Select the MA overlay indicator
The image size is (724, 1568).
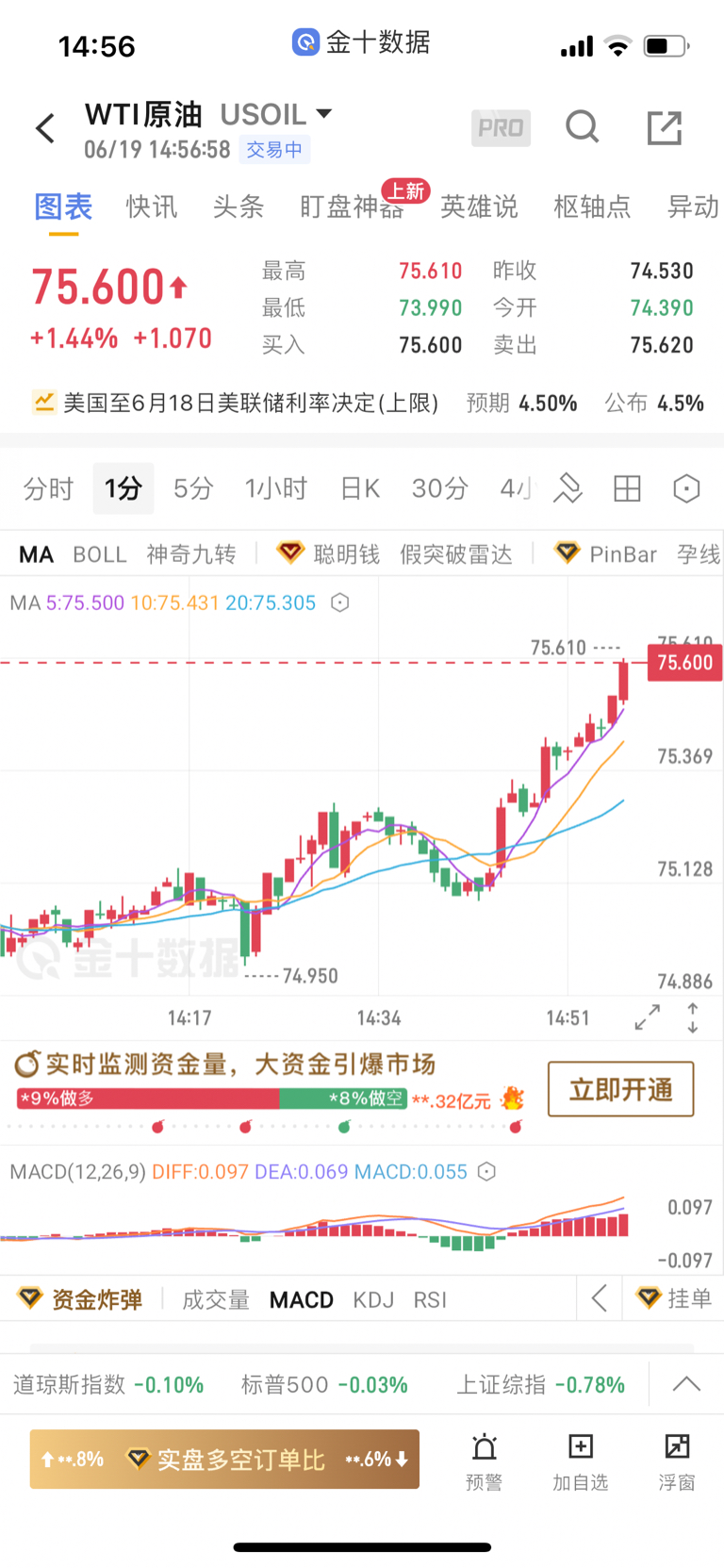[x=37, y=554]
